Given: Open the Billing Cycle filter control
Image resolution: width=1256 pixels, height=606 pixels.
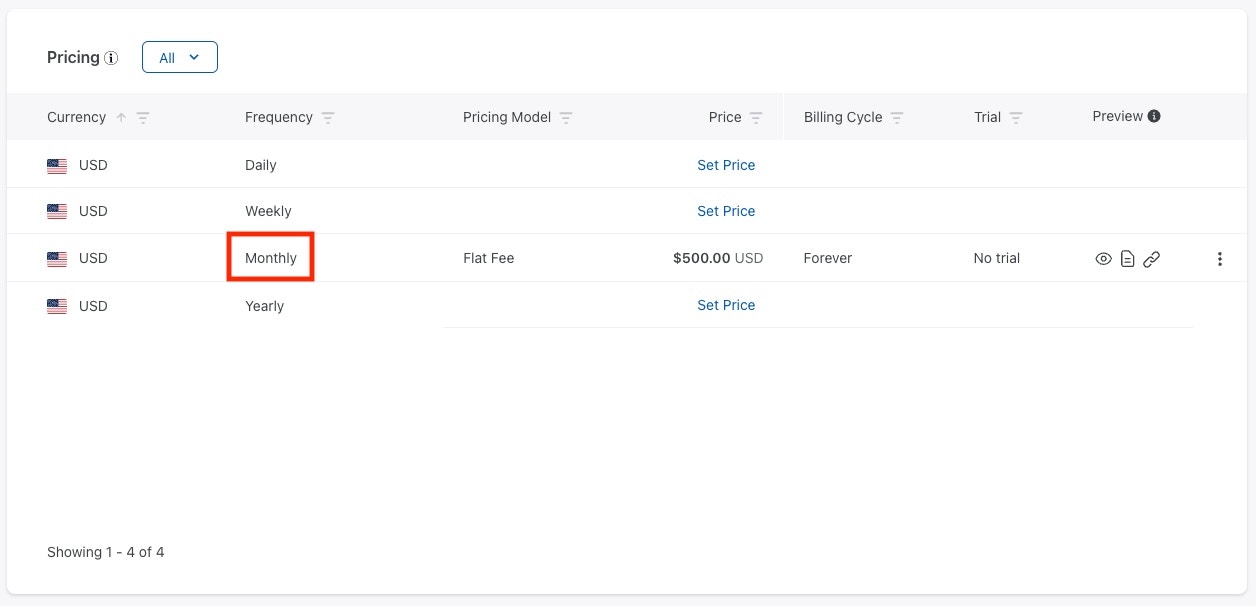Looking at the screenshot, I should tap(897, 117).
